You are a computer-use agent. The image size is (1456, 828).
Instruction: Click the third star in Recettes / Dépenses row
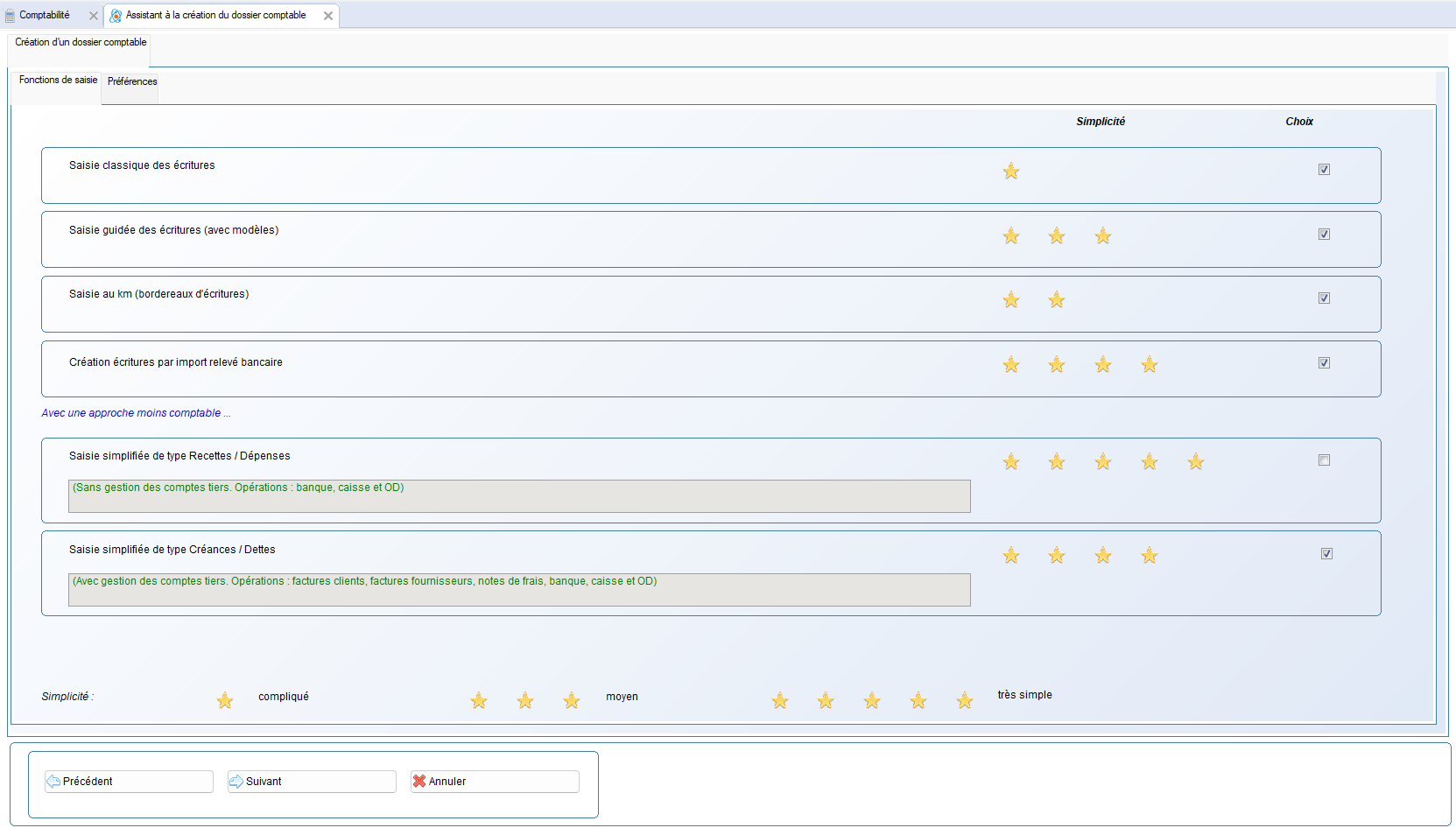(x=1103, y=461)
